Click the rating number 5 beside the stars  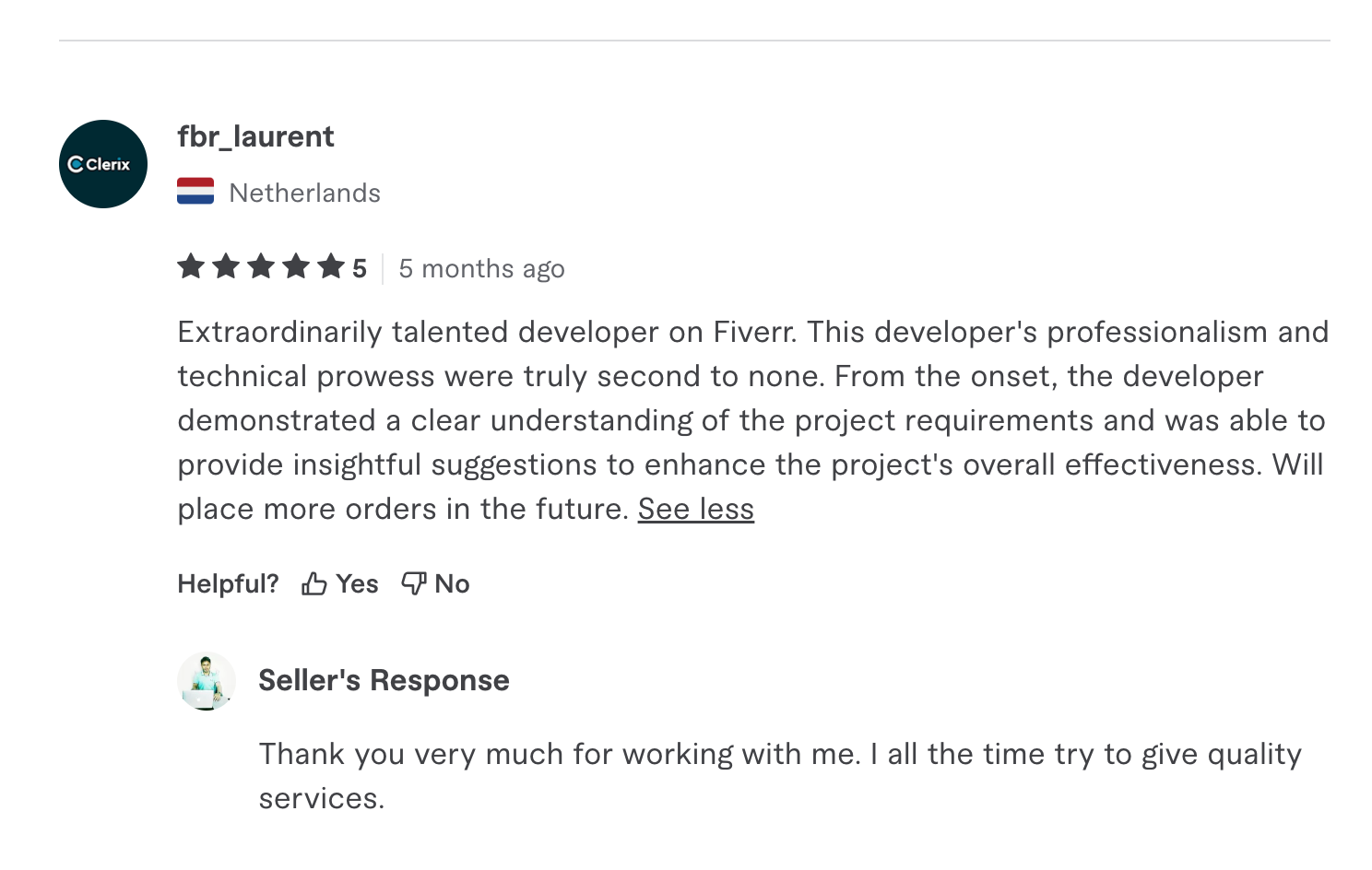[360, 269]
